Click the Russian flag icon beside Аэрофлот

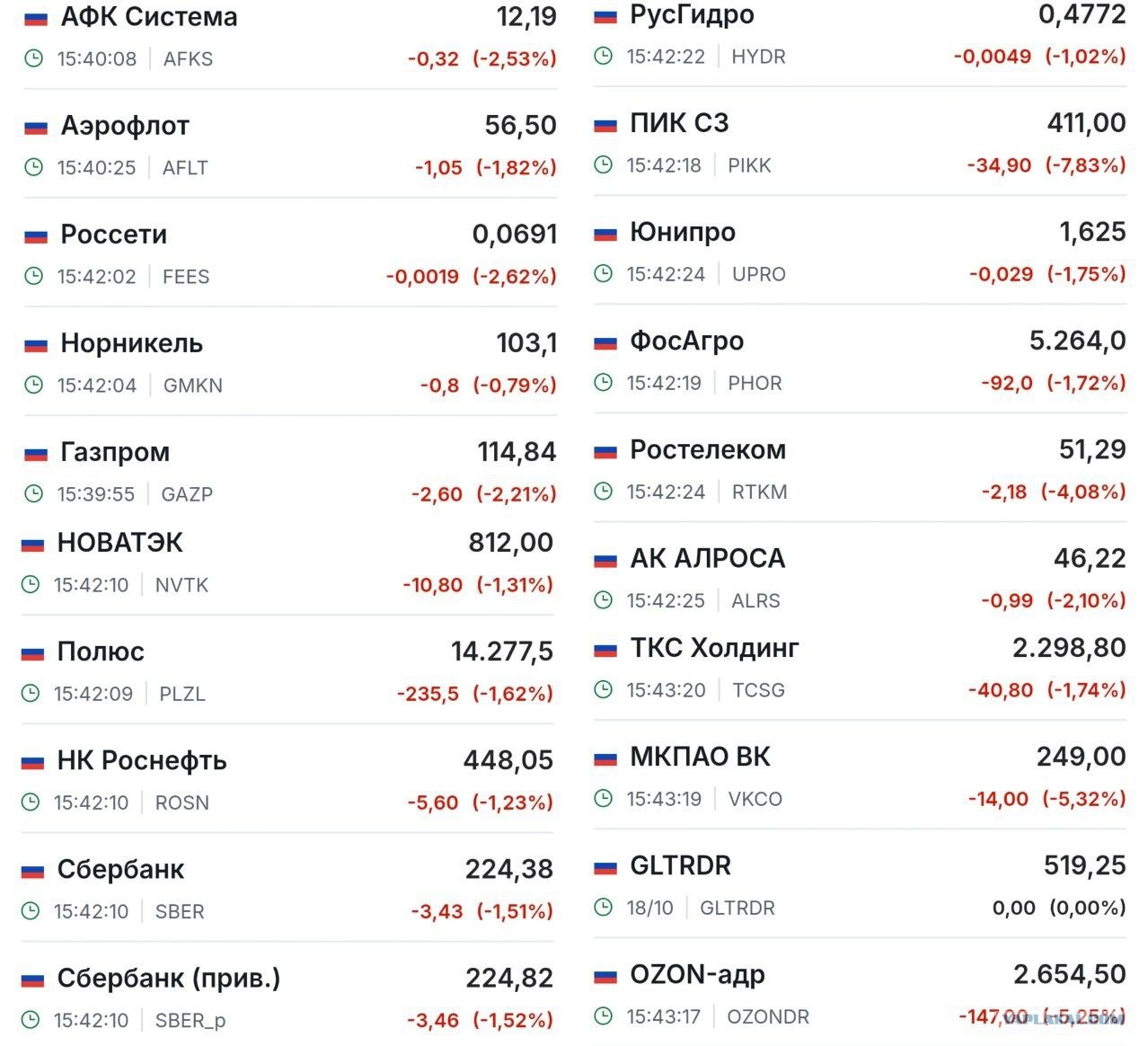pyautogui.click(x=36, y=128)
